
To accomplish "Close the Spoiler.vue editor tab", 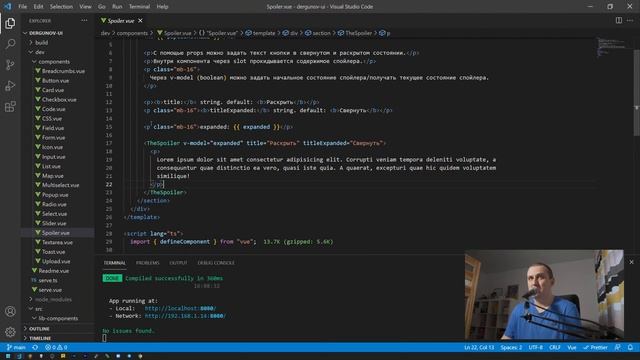I will pos(140,20).
